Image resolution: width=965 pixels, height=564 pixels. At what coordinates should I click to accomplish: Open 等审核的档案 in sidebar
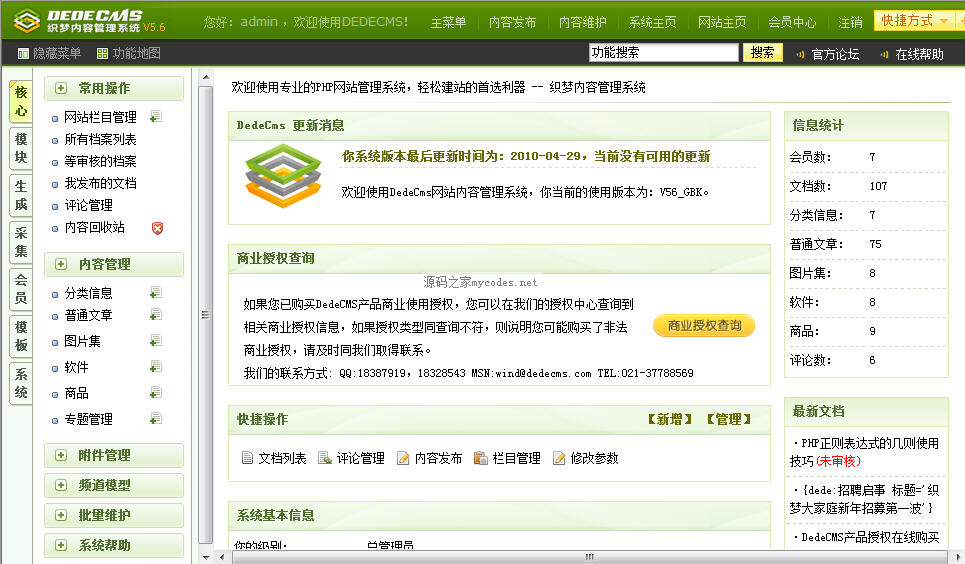[100, 161]
